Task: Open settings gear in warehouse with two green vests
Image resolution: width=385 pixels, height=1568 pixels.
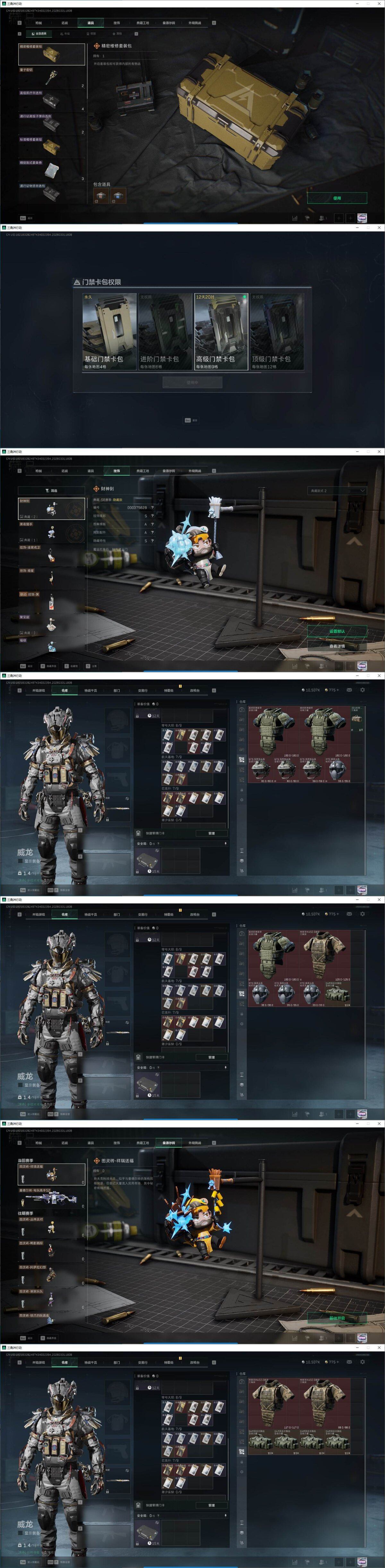Action: click(x=363, y=690)
